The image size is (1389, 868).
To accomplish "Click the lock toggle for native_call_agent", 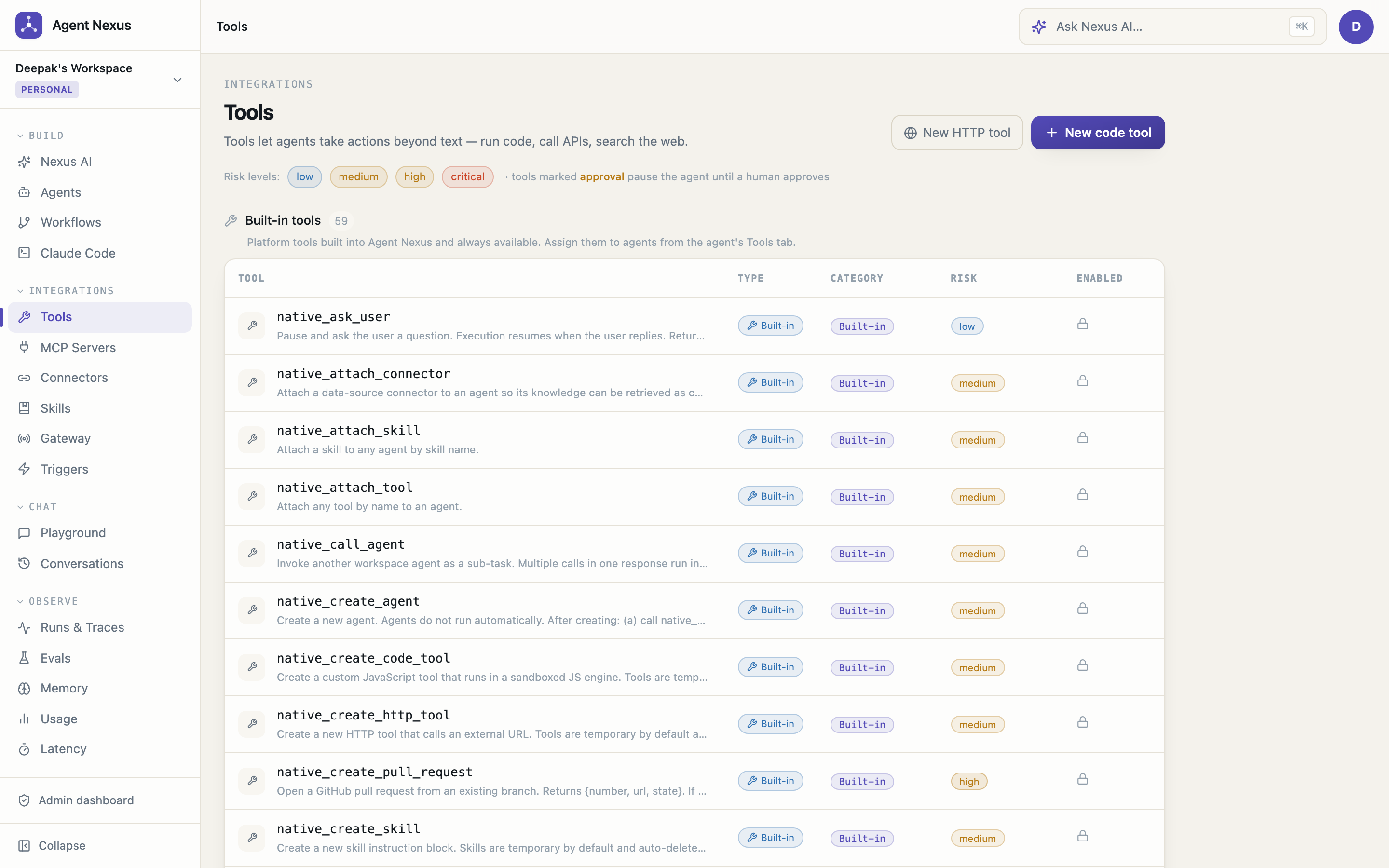I will (1082, 551).
